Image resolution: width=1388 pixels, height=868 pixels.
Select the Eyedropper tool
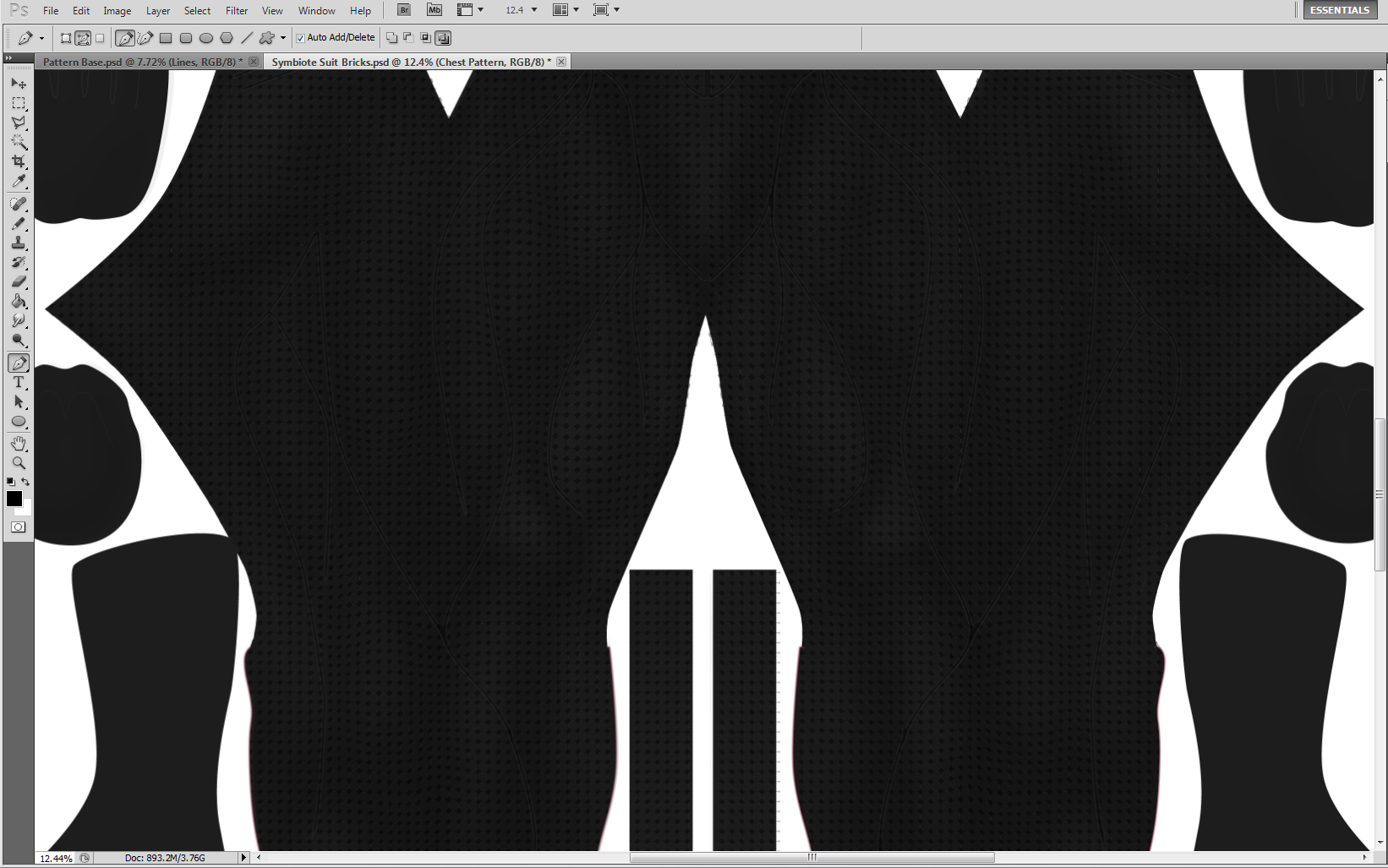[19, 181]
